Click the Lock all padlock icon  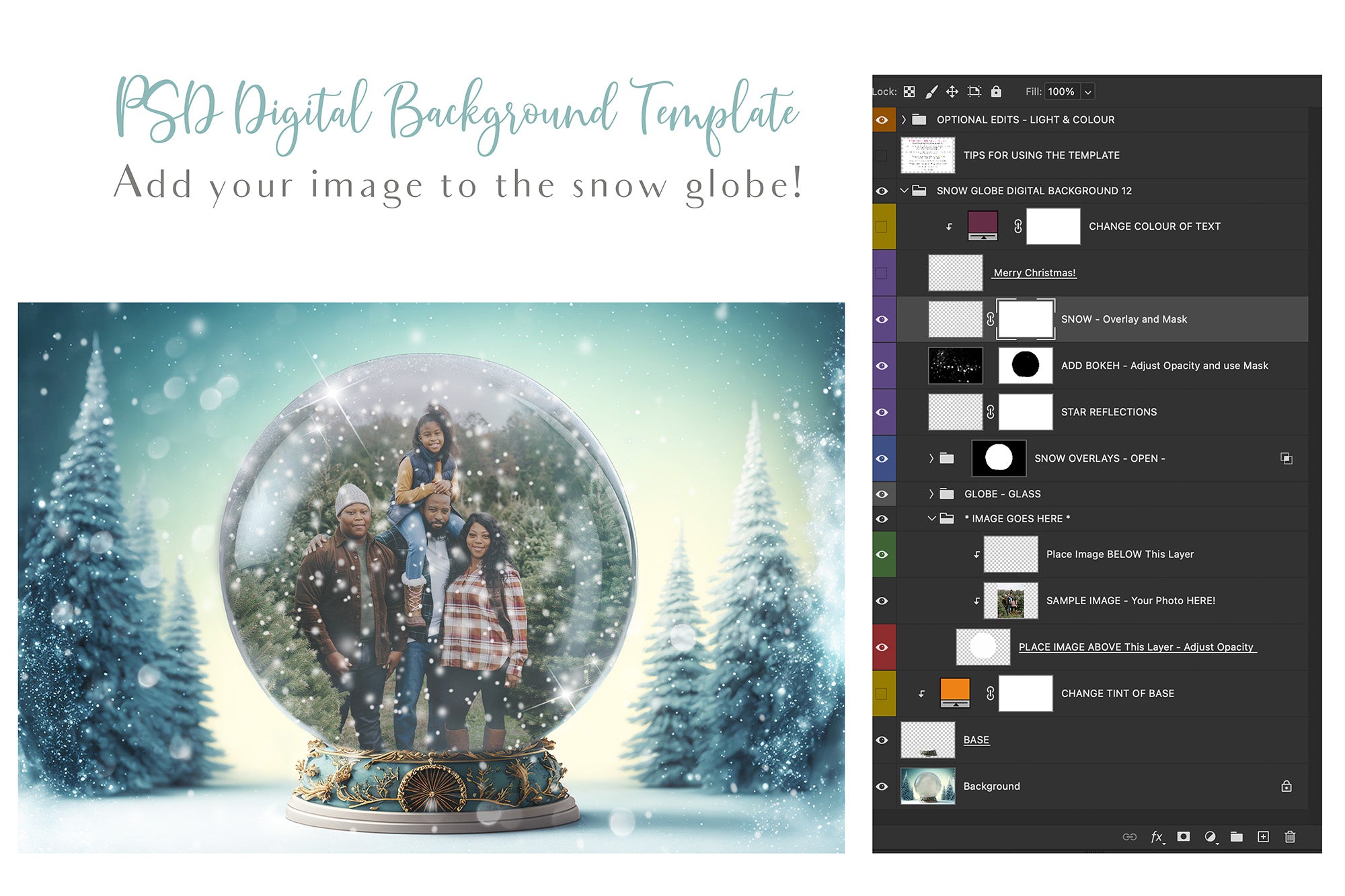pyautogui.click(x=997, y=91)
